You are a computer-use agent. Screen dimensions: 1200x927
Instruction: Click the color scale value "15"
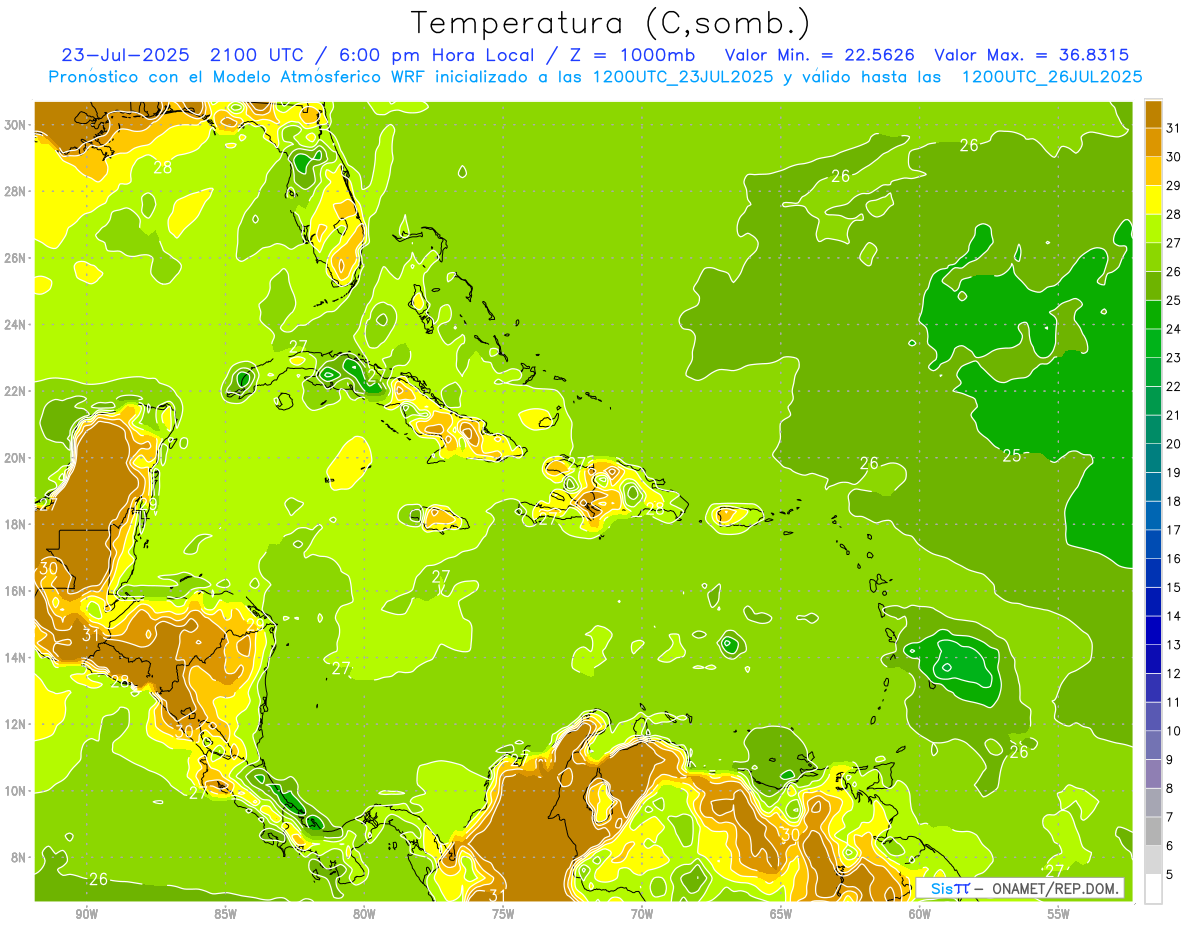(1174, 587)
